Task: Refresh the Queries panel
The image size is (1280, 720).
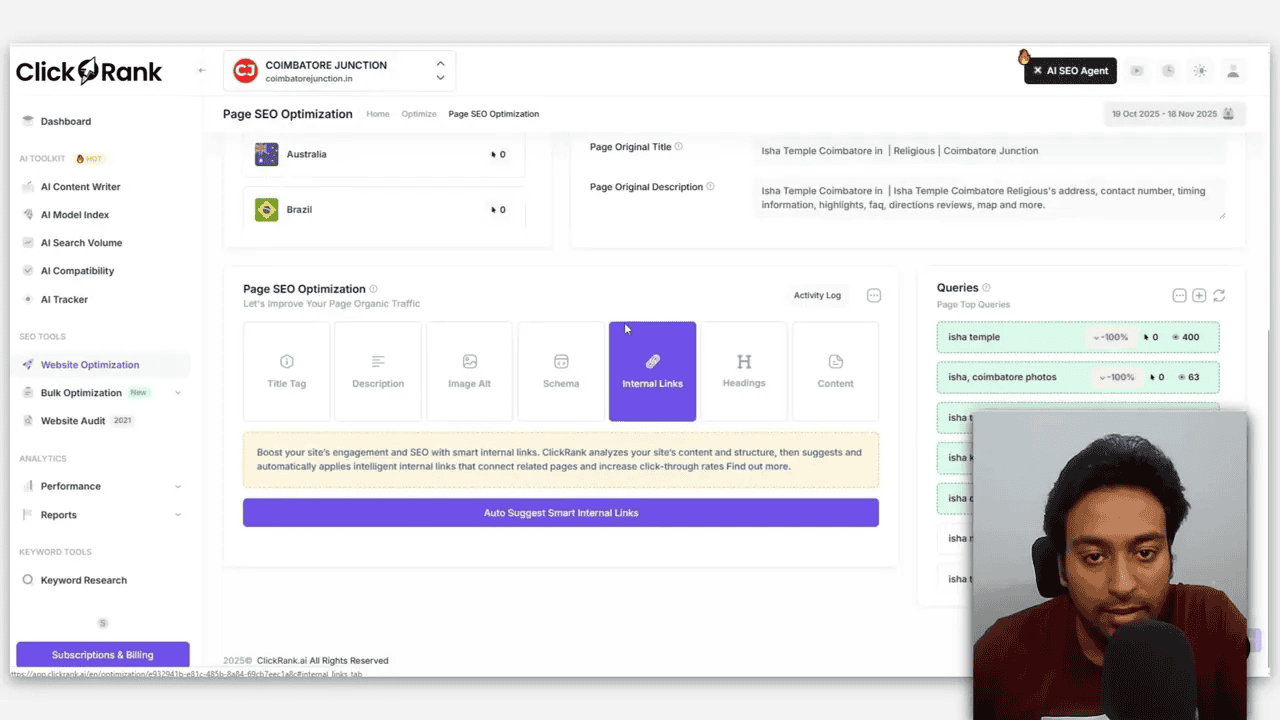Action: (1219, 295)
